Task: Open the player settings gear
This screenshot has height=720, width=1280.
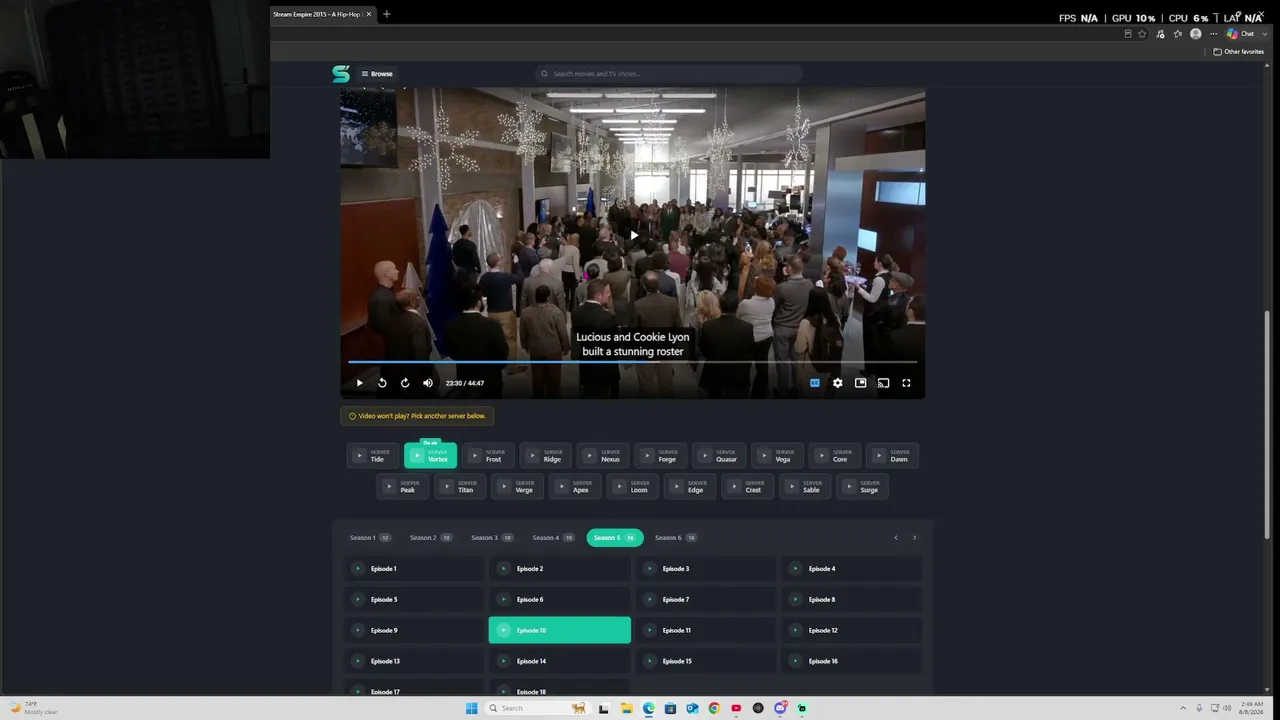Action: coord(838,383)
